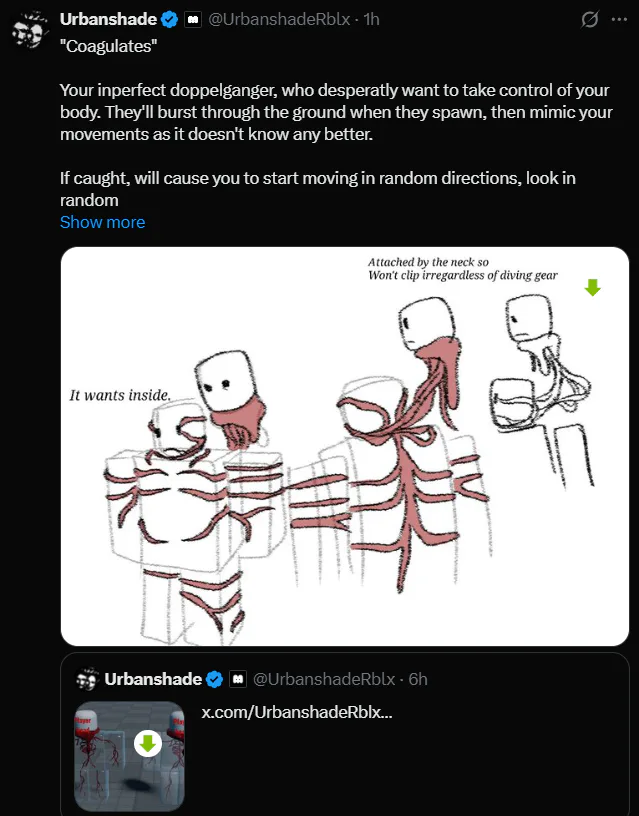Open the post's three-dot More menu
This screenshot has width=639, height=816.
[x=619, y=20]
